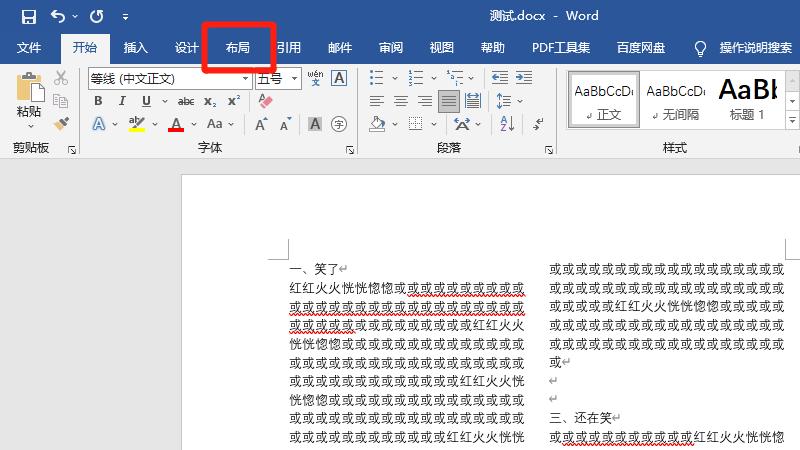Click the Save icon in title bar

(28, 16)
